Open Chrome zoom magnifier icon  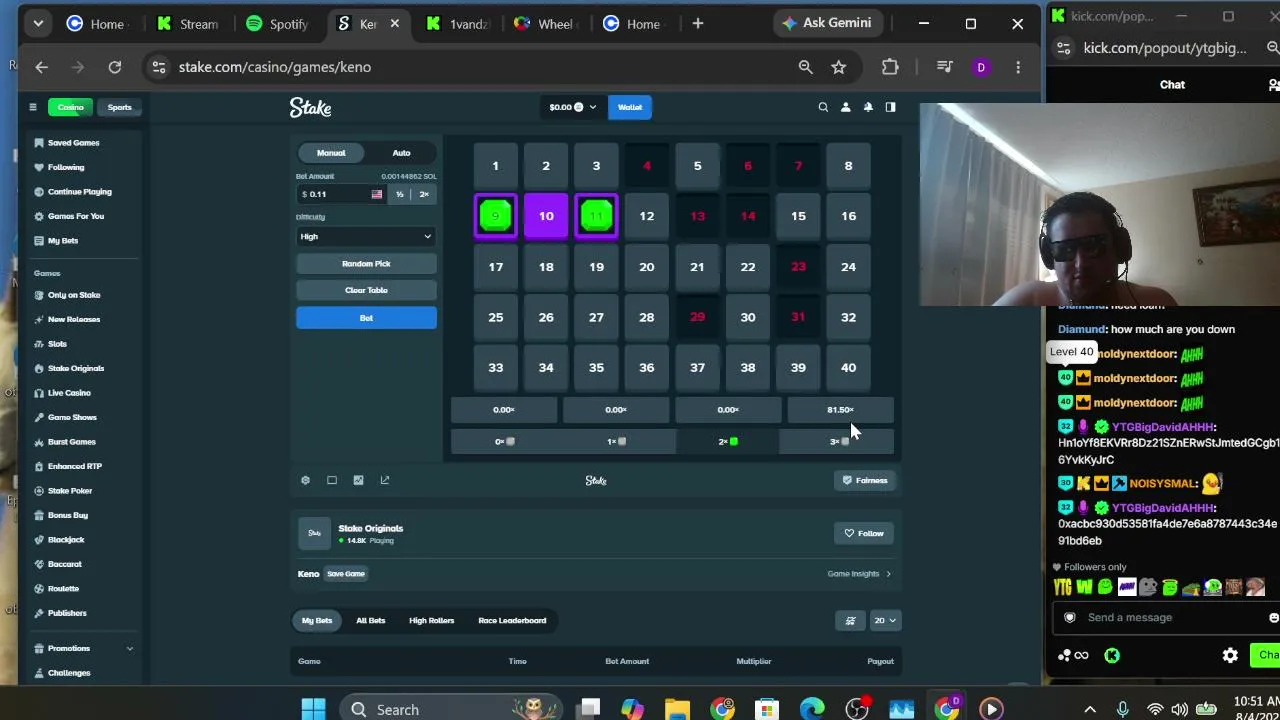tap(805, 67)
